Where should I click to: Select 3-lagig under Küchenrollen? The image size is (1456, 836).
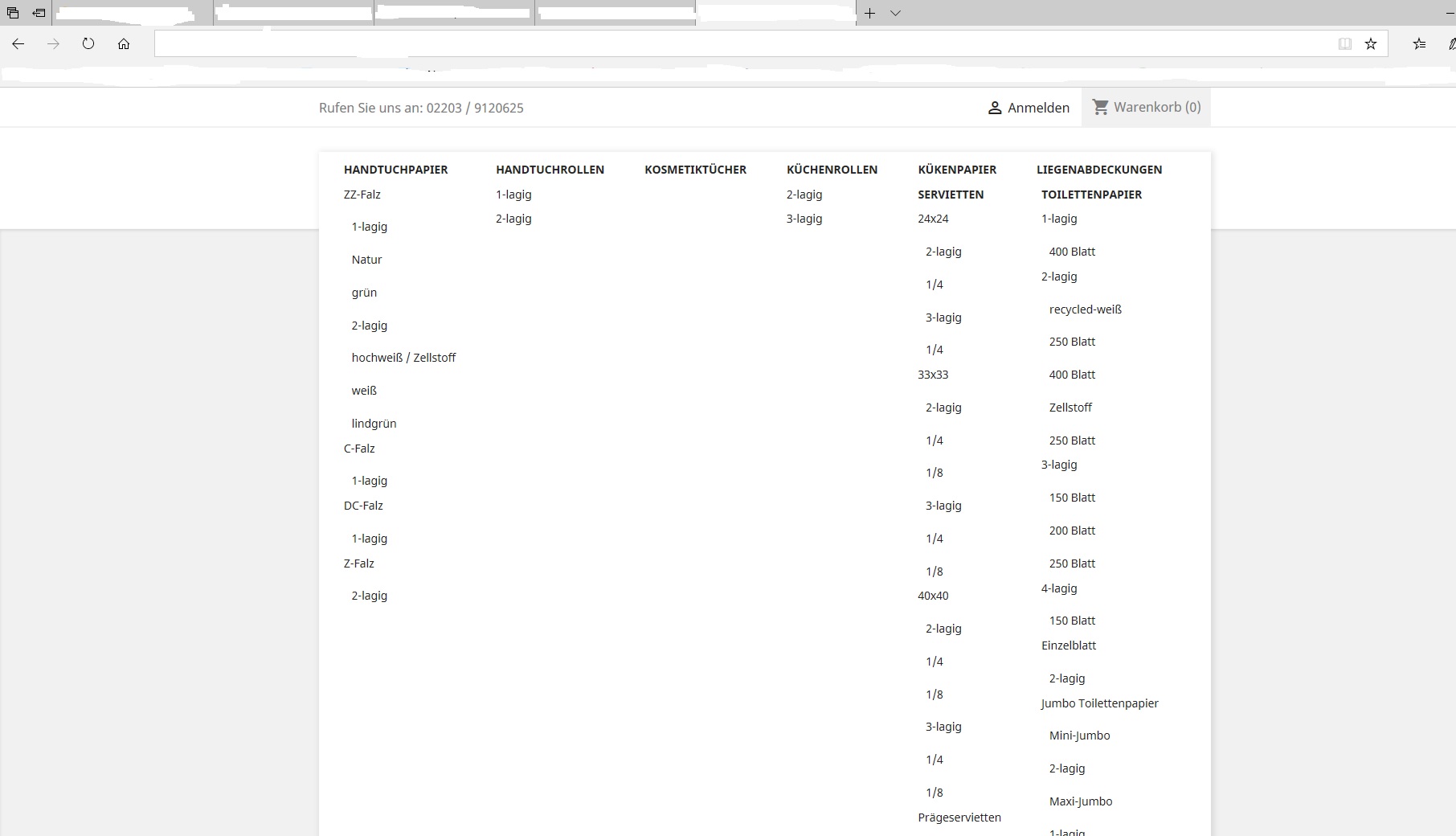(804, 219)
